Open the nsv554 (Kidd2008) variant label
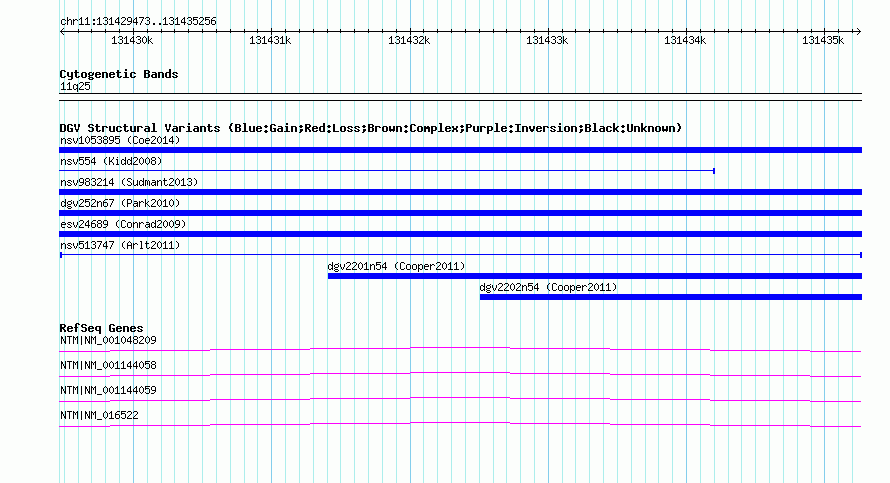Viewport: 890px width, 483px height. [111, 161]
